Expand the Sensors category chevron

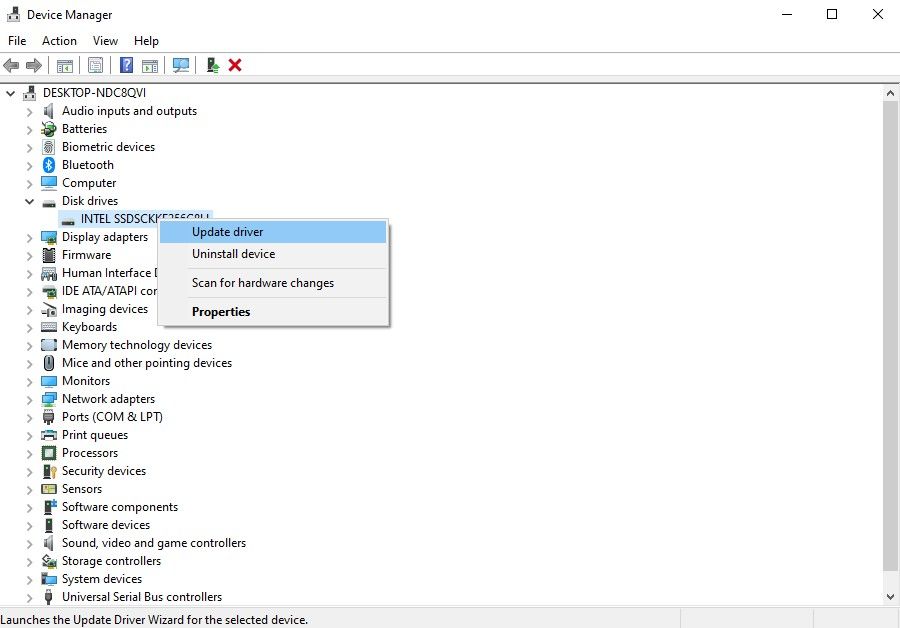[x=29, y=489]
